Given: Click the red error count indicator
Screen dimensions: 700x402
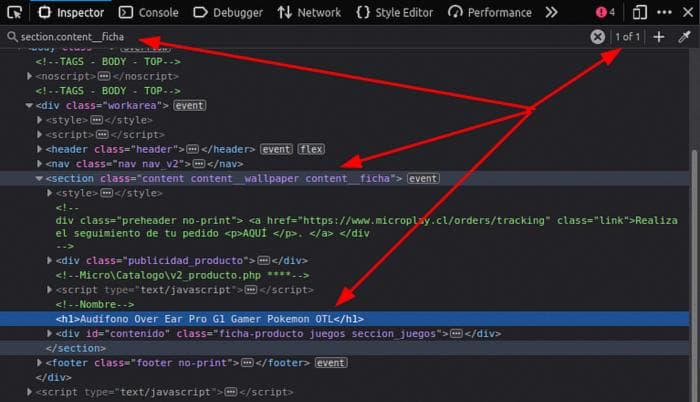Looking at the screenshot, I should click(x=605, y=13).
